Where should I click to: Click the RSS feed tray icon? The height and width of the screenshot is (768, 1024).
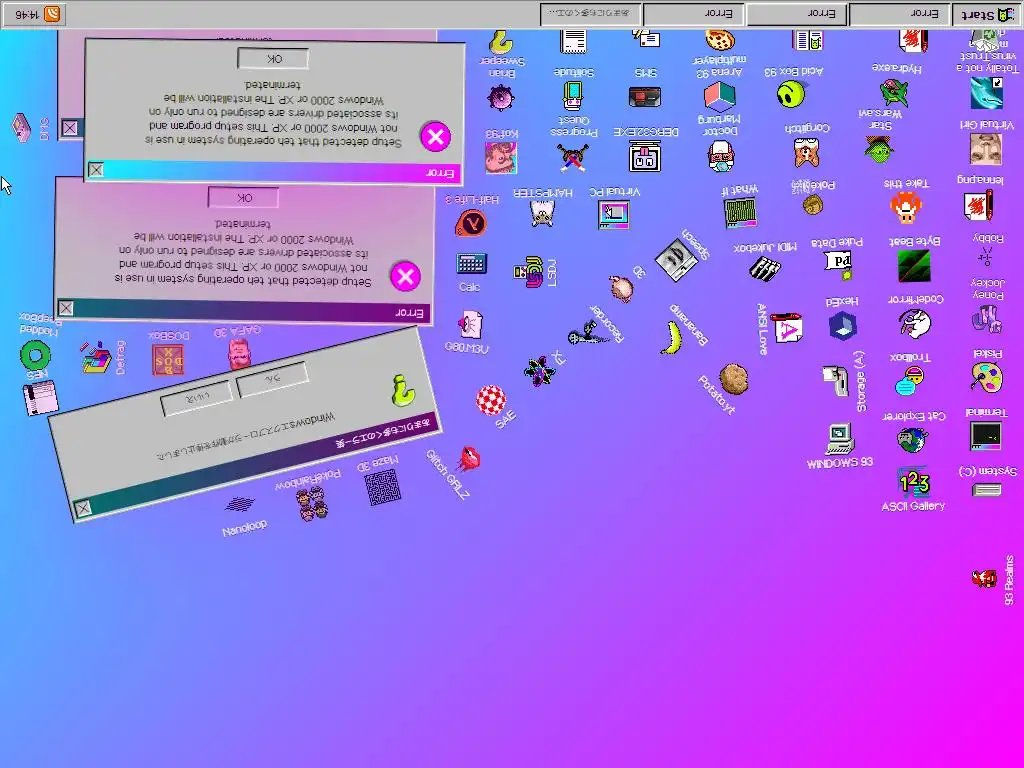pos(52,14)
